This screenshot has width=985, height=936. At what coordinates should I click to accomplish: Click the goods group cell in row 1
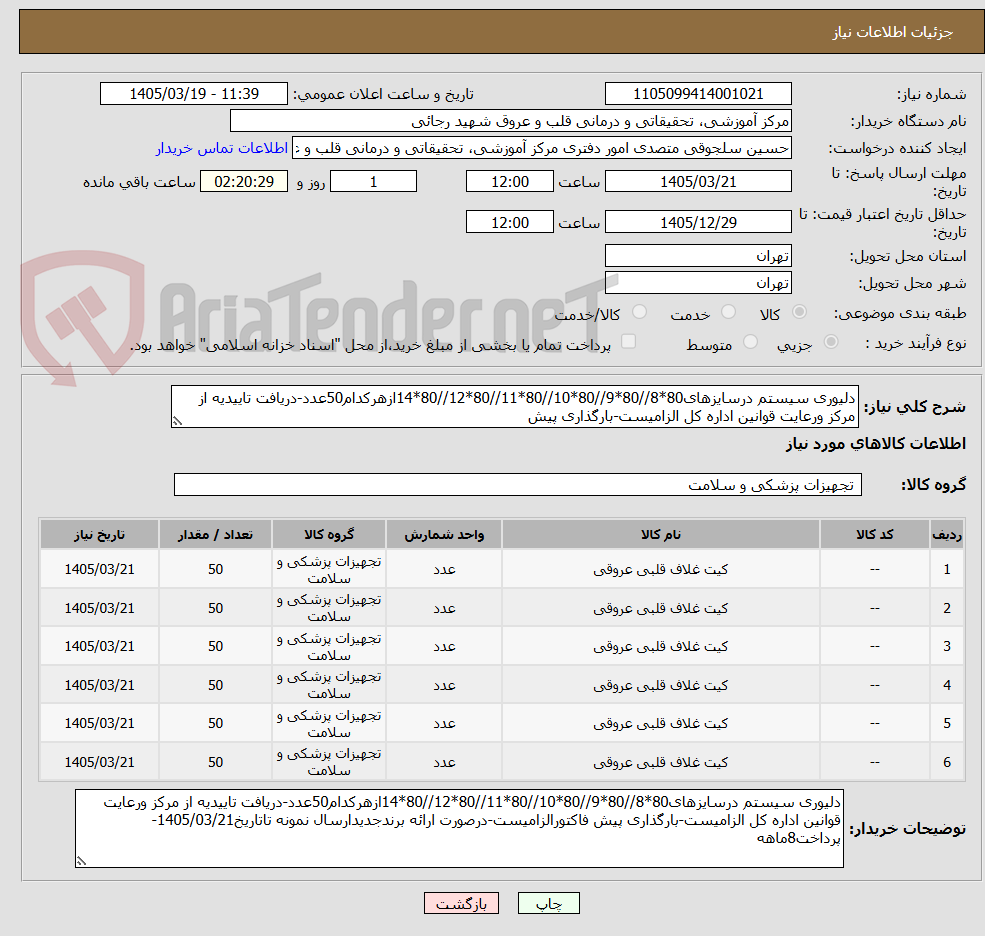click(329, 569)
